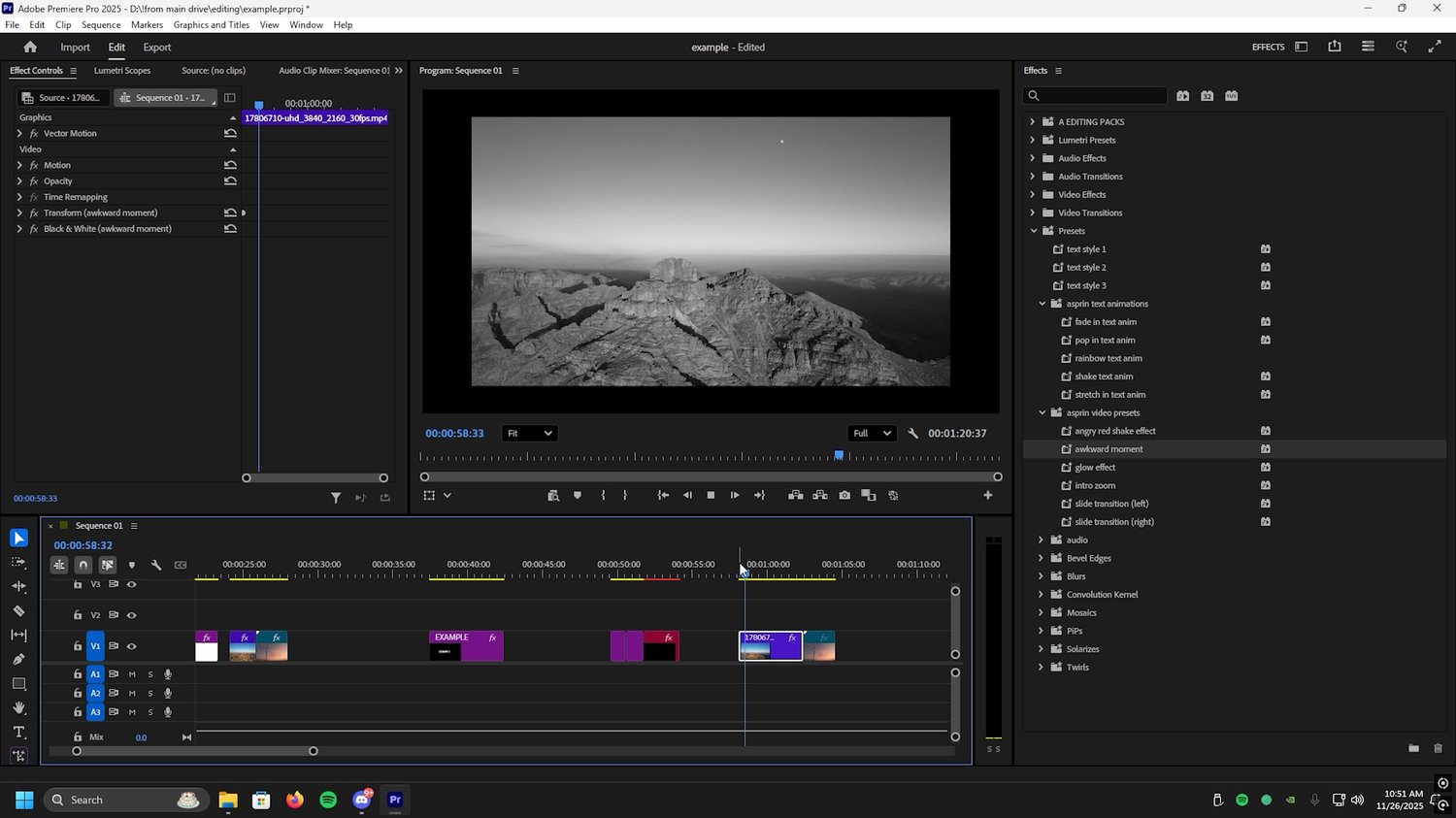Select the Razor tool in the timeline toolbox

coord(18,611)
